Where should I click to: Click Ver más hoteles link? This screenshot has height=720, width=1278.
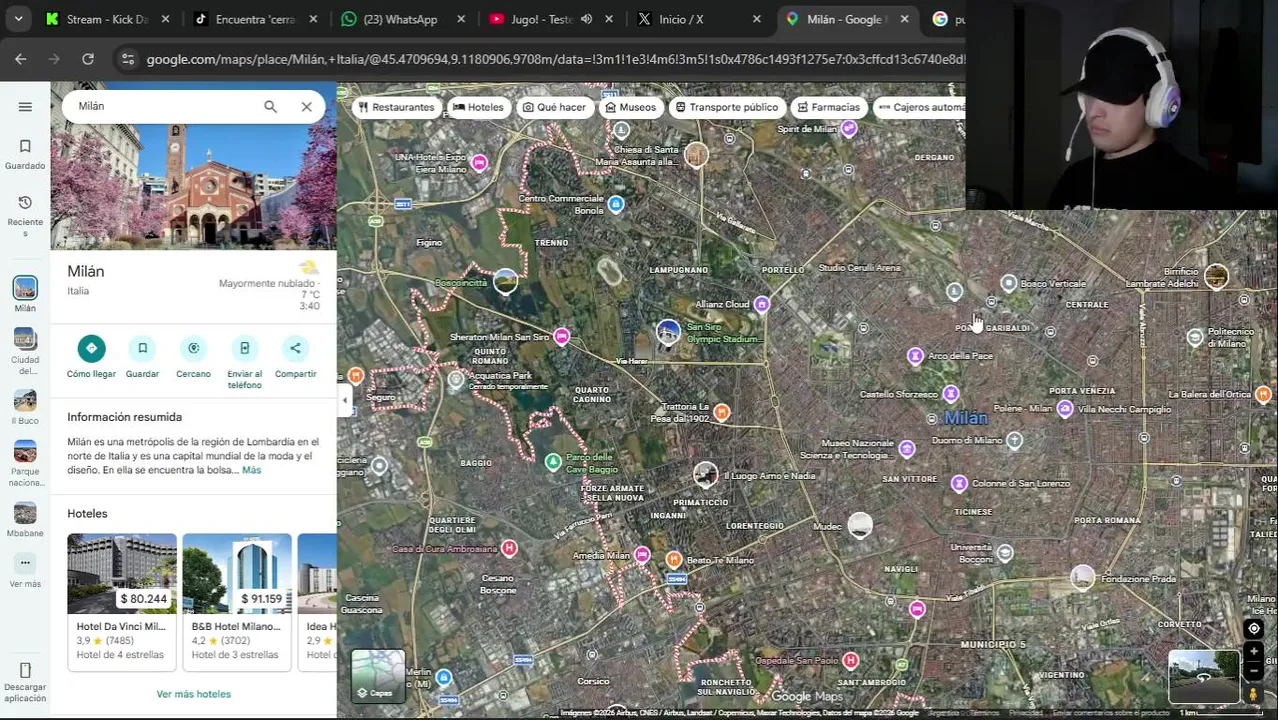click(193, 694)
